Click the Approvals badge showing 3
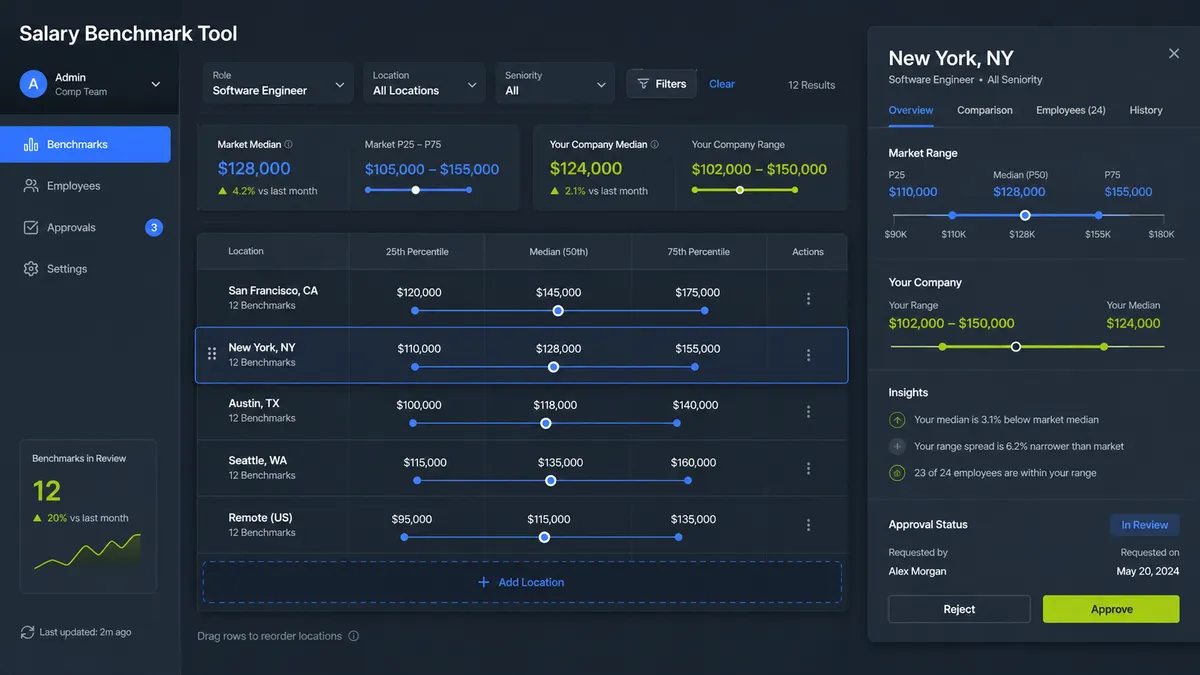1200x675 pixels. pyautogui.click(x=154, y=228)
